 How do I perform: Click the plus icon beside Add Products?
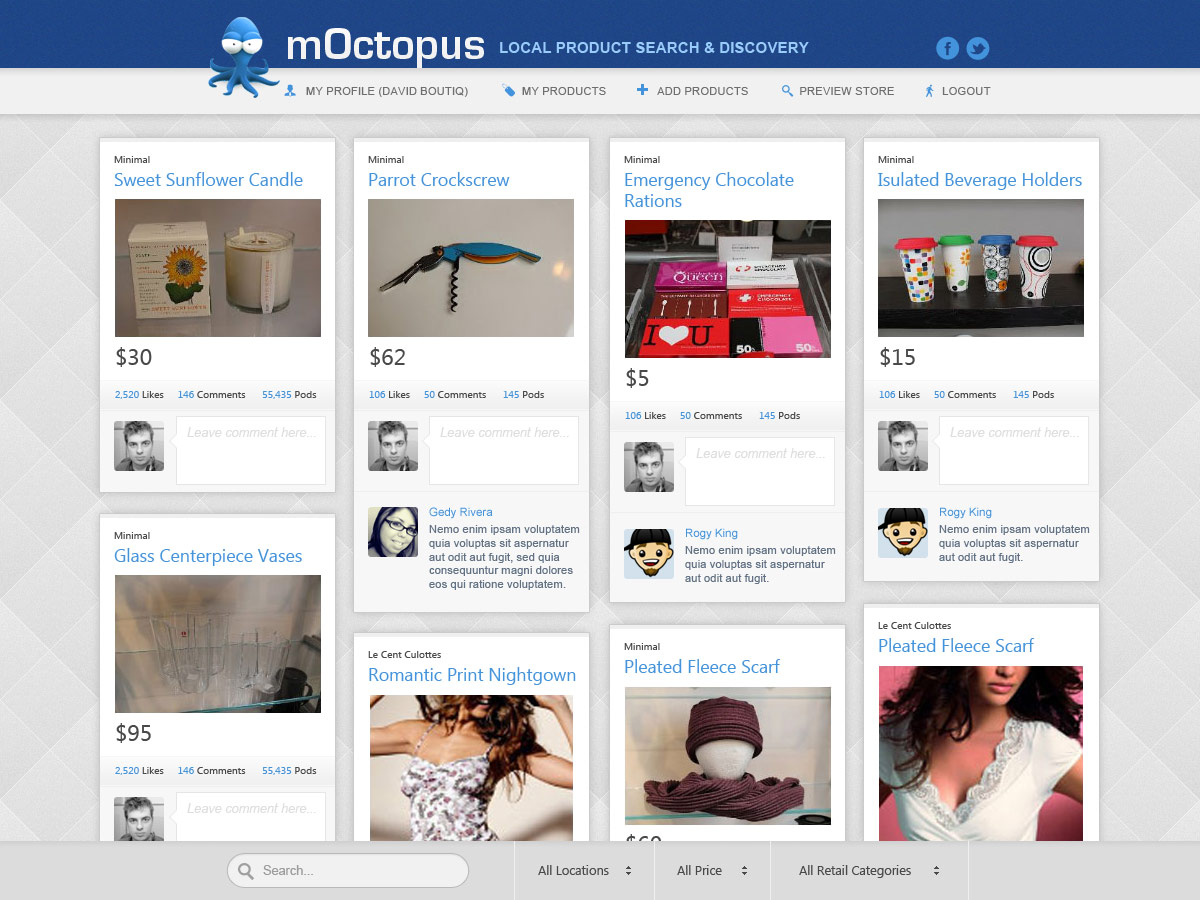642,90
